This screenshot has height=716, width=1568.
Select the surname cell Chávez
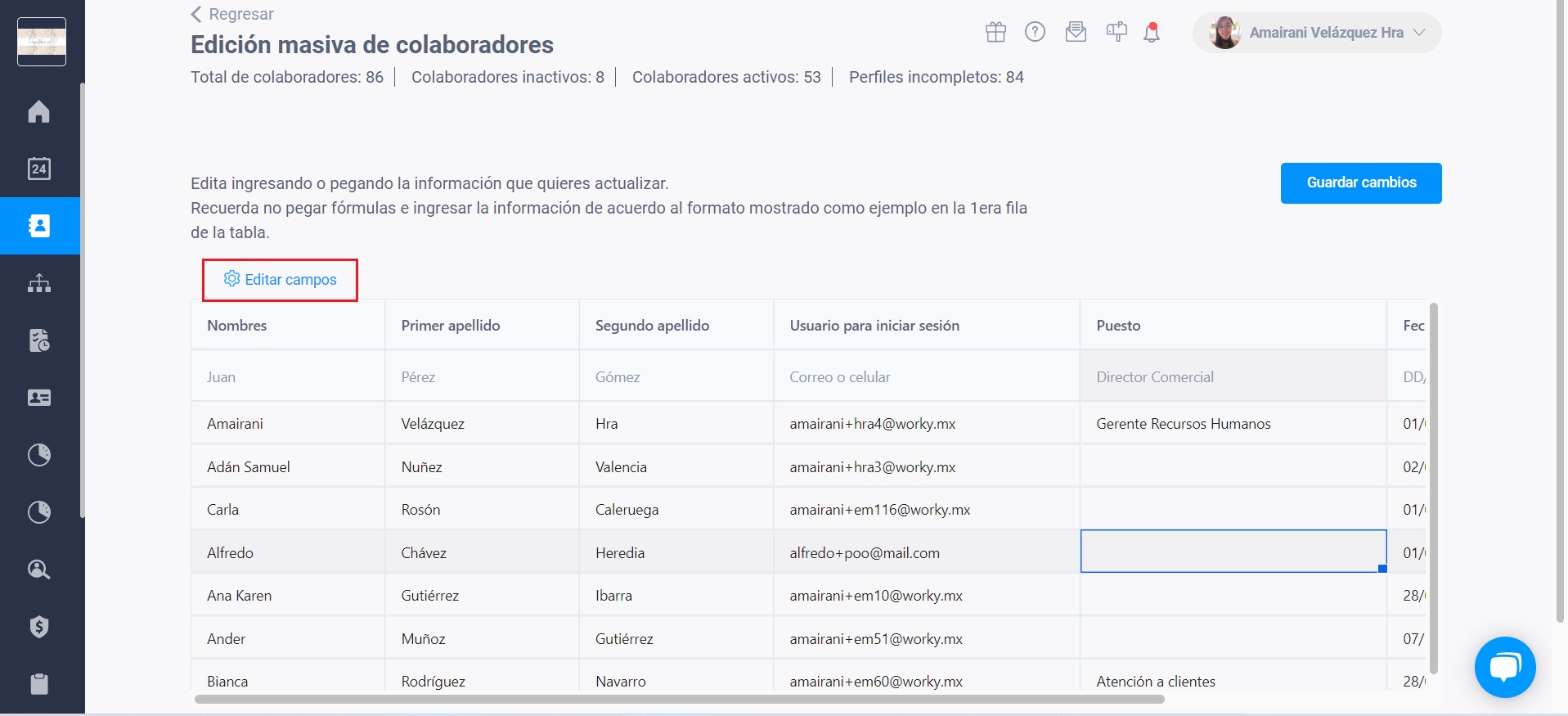click(x=482, y=552)
